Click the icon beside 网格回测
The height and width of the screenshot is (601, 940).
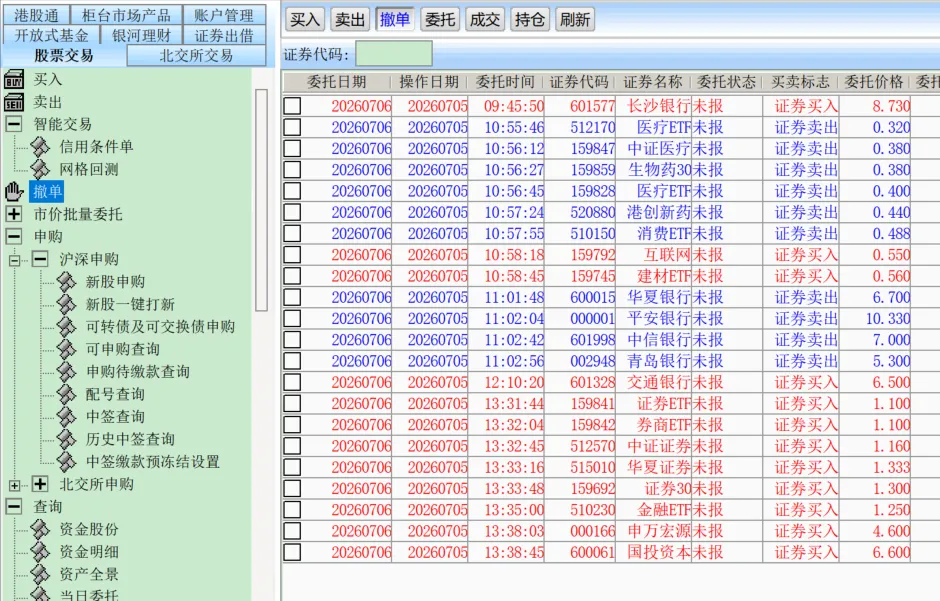(x=40, y=170)
